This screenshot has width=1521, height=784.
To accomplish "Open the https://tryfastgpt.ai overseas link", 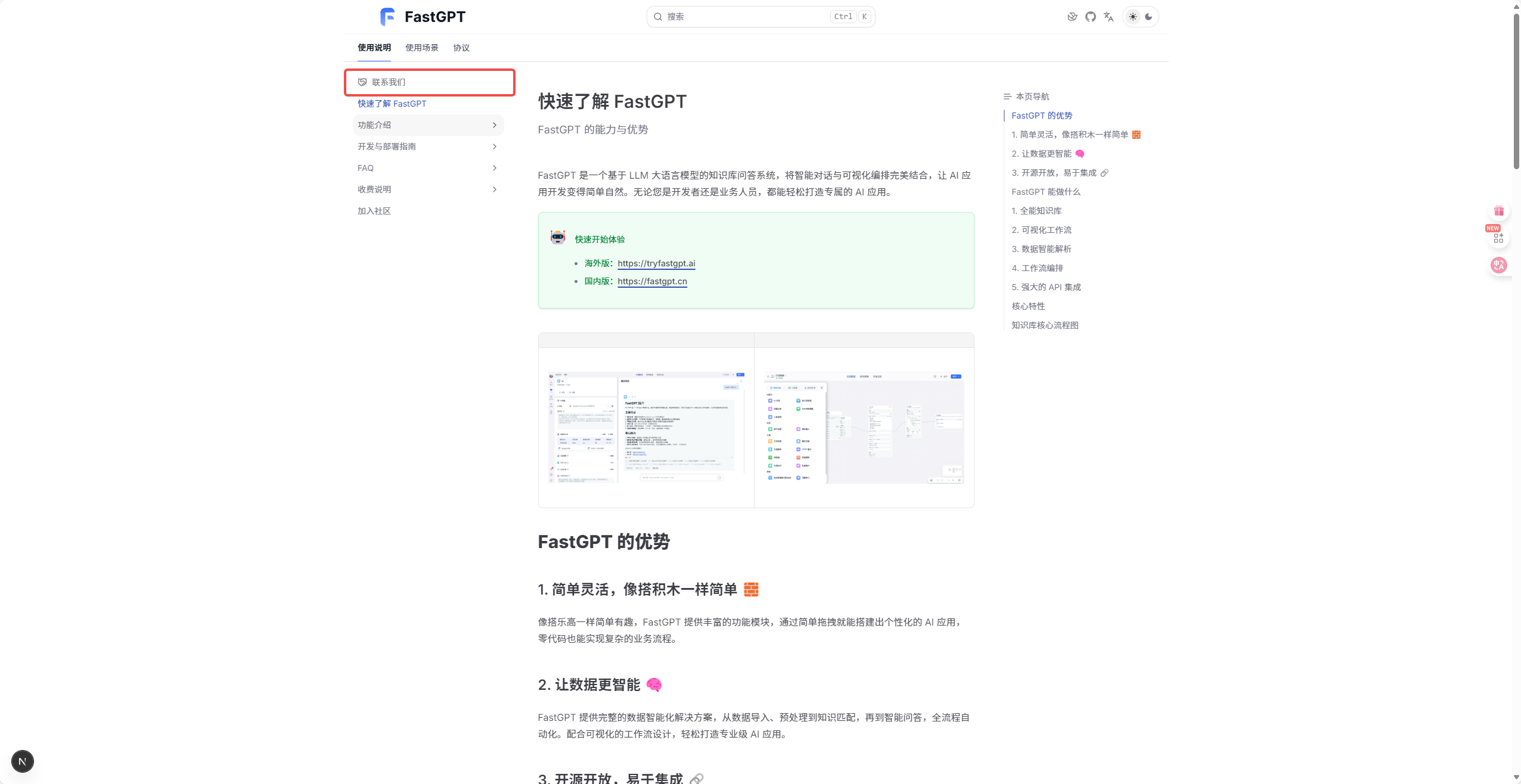I will 656,263.
